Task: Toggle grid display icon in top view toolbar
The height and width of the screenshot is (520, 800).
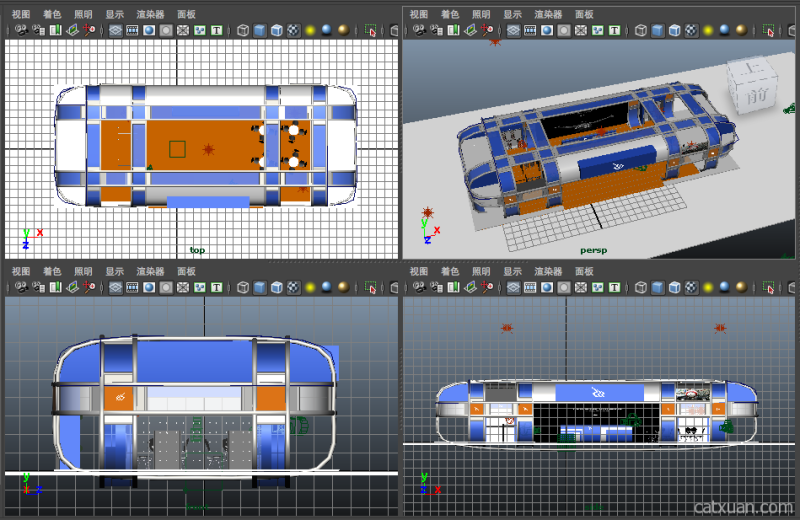Action: point(116,30)
